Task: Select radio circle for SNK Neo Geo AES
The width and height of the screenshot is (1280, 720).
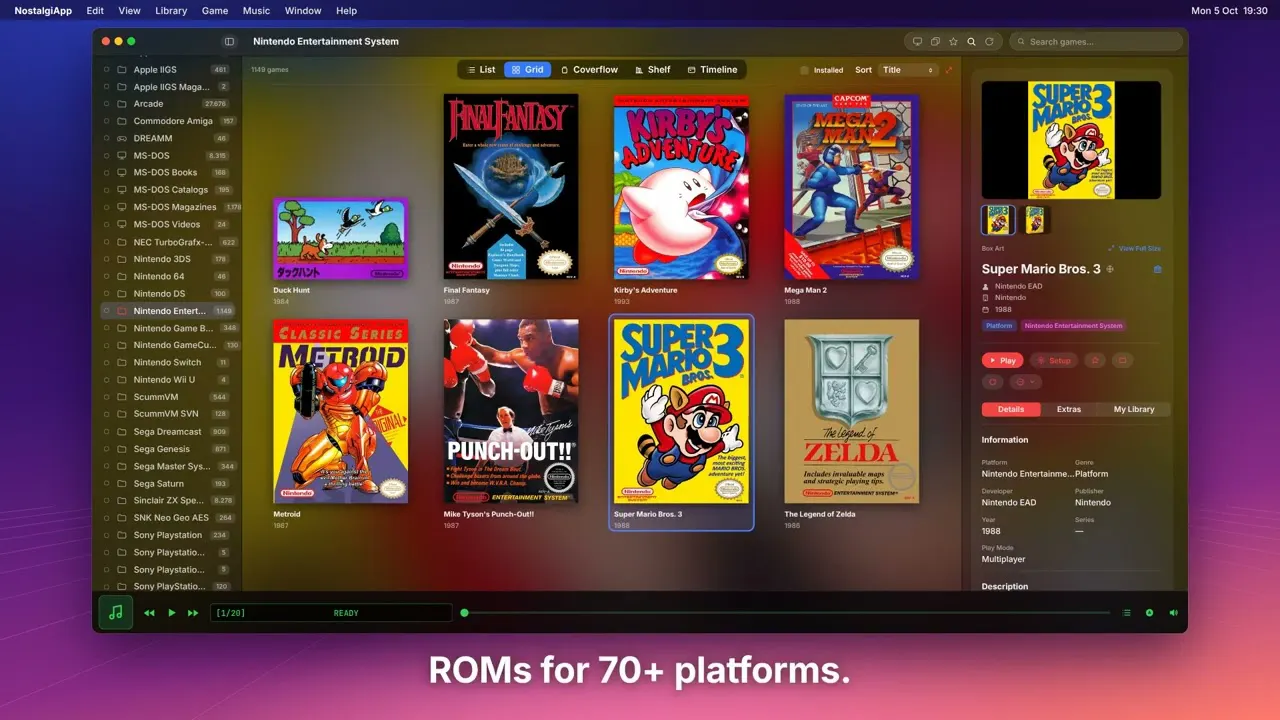Action: click(106, 518)
